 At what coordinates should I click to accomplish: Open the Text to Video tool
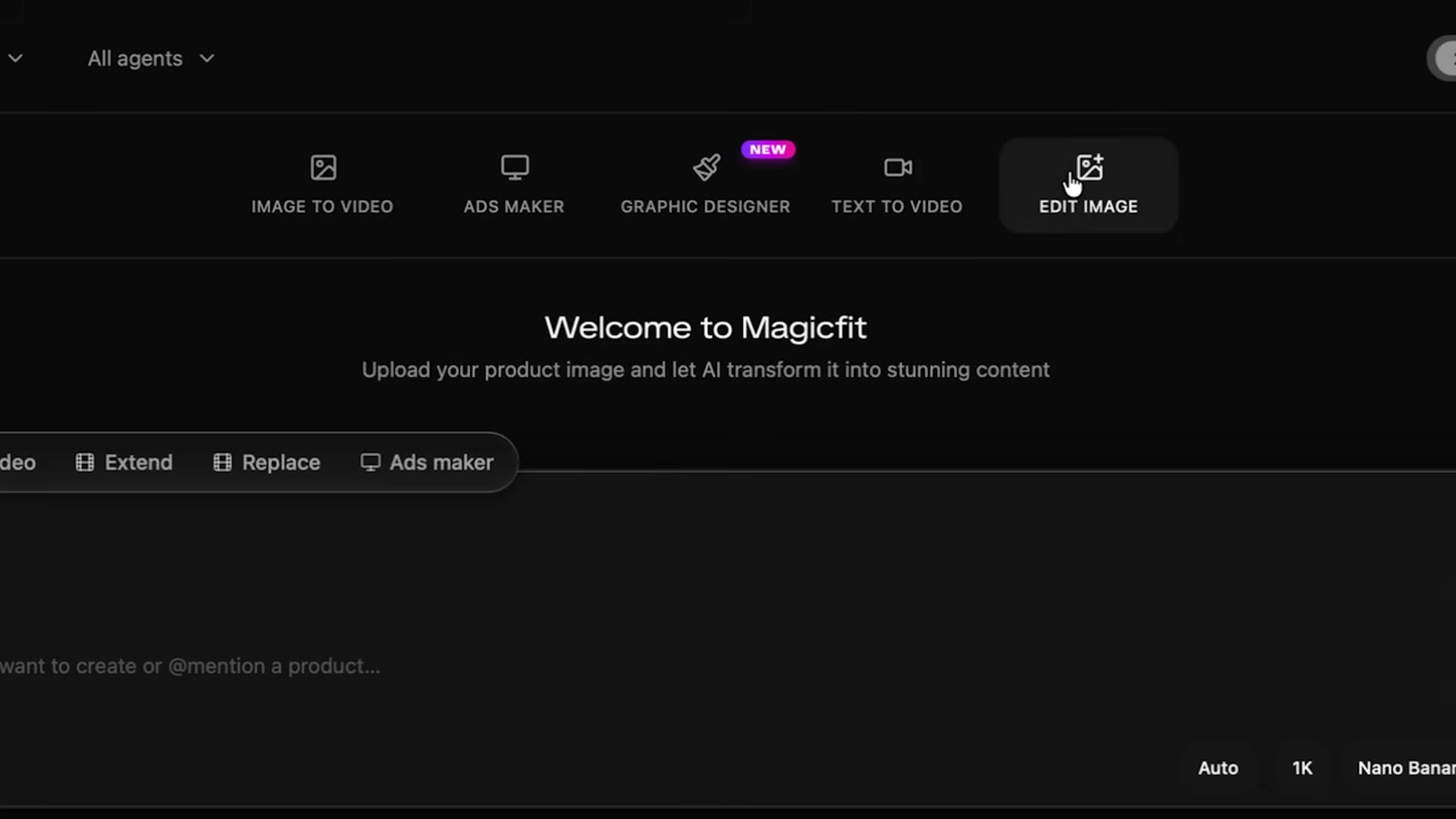point(897,183)
